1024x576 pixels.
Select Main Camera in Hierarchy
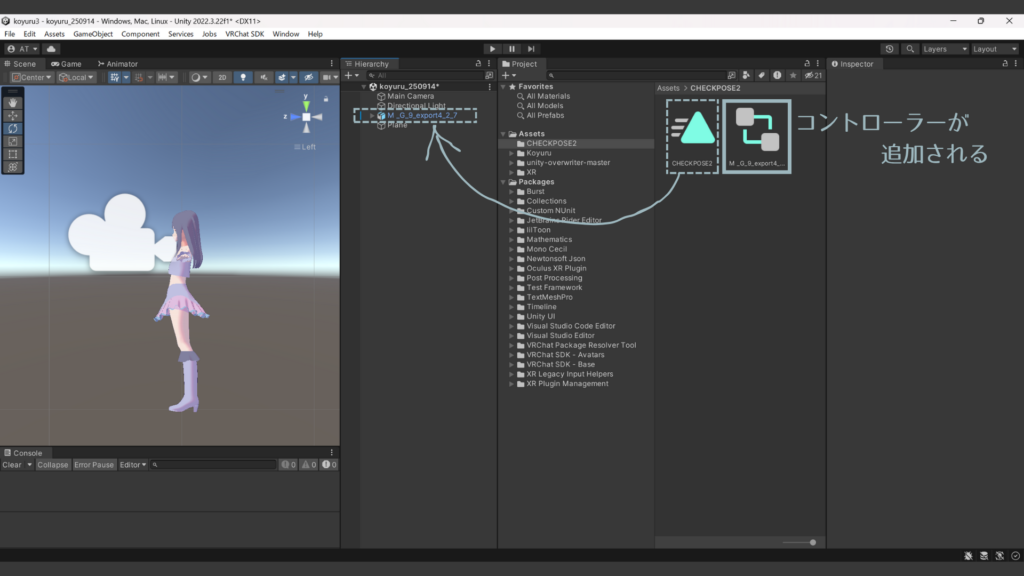410,96
